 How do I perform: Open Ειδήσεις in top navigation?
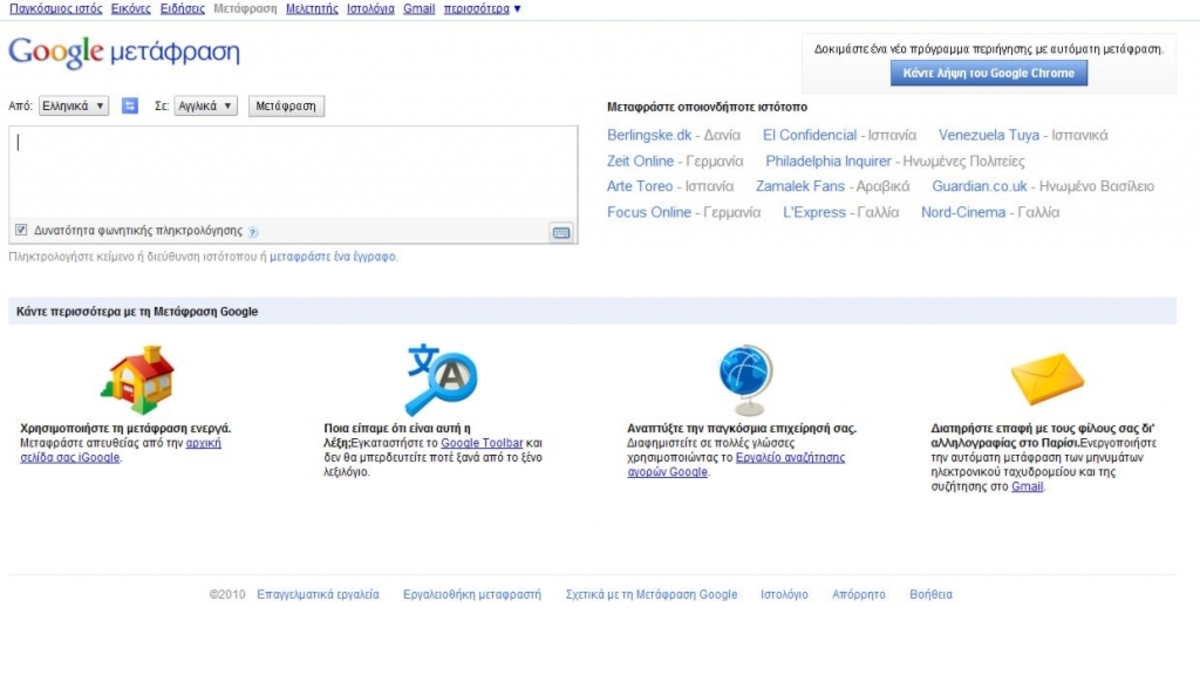pyautogui.click(x=183, y=9)
